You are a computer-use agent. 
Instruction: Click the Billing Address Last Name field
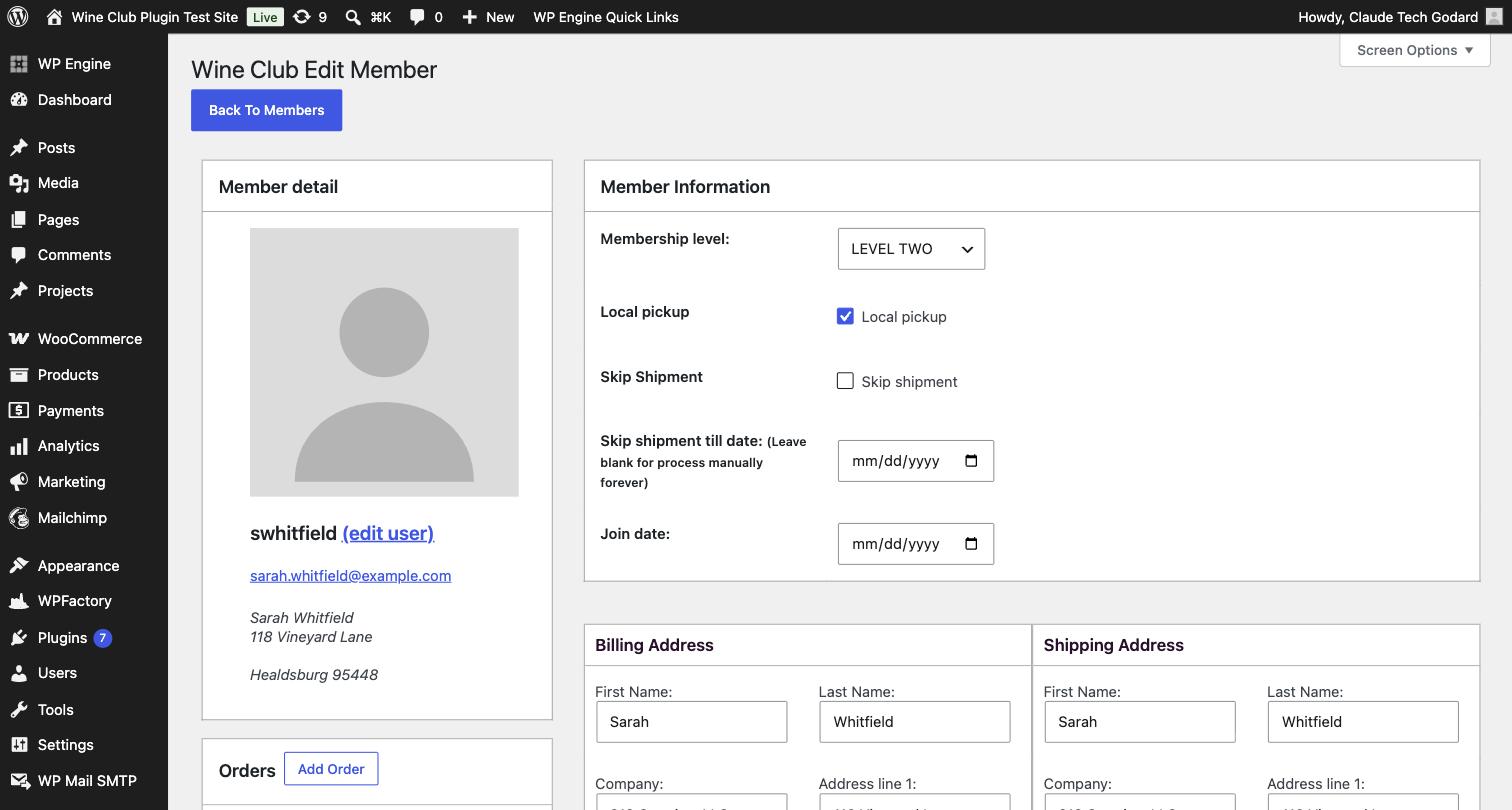click(x=914, y=722)
